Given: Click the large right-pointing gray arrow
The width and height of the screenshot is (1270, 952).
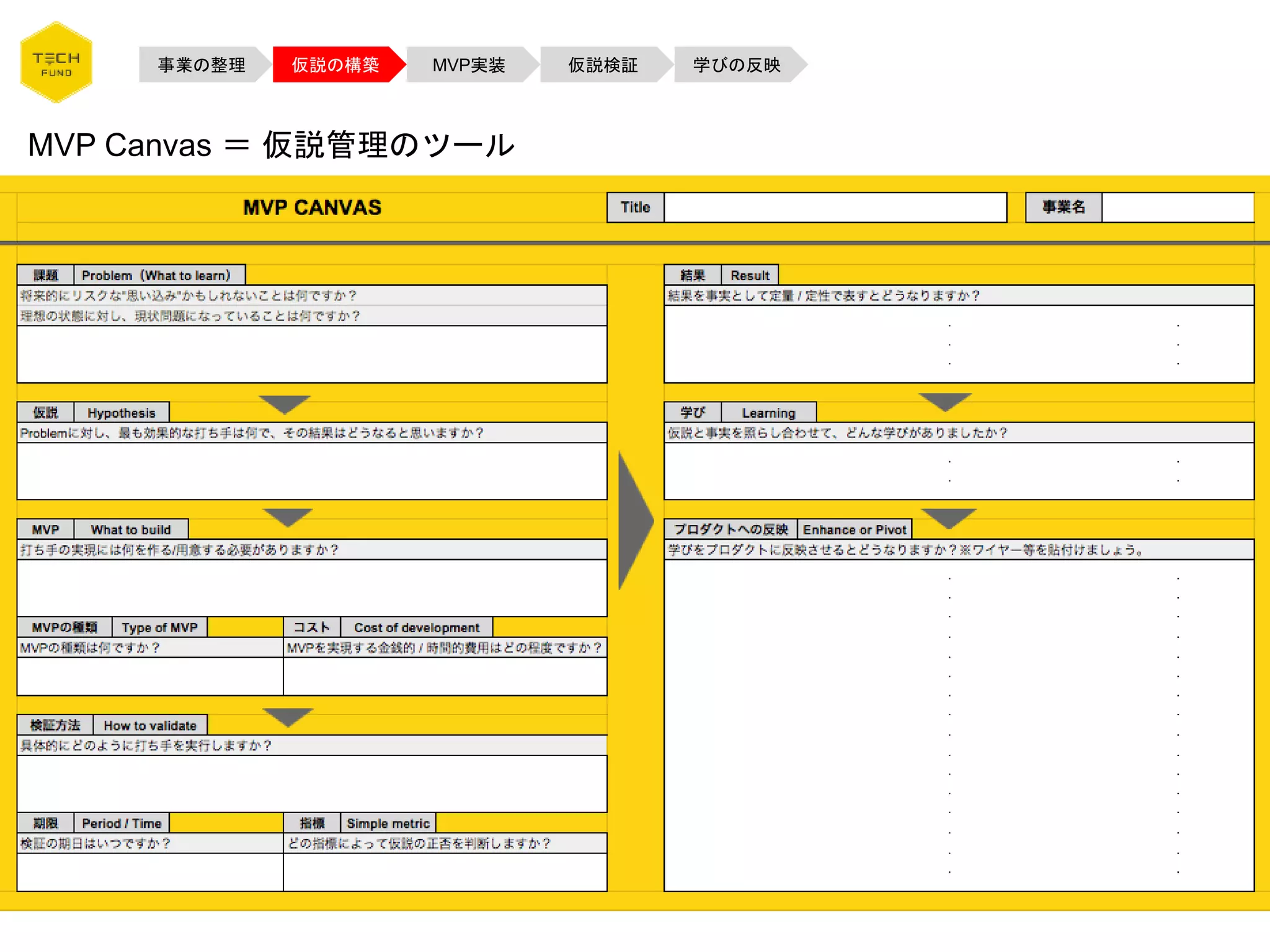Looking at the screenshot, I should pos(635,521).
